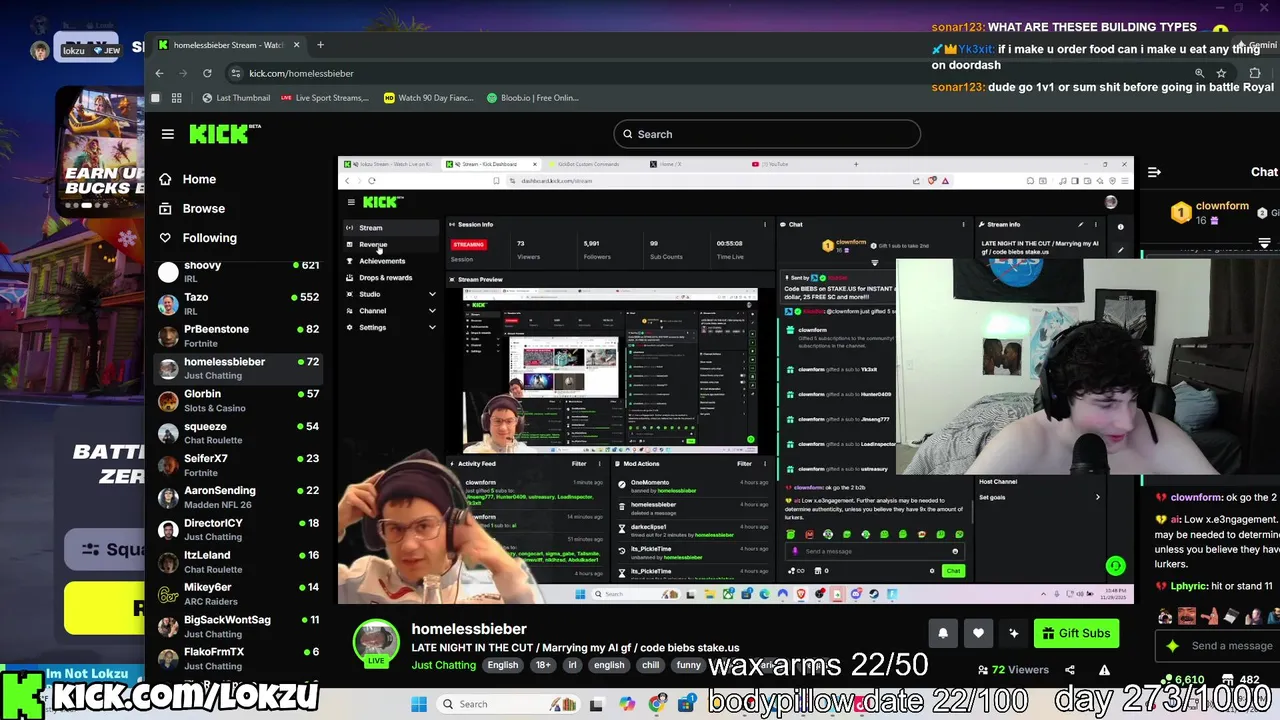The height and width of the screenshot is (720, 1280).
Task: Switch to the homelessbieber Stream browser tab
Action: click(x=228, y=45)
